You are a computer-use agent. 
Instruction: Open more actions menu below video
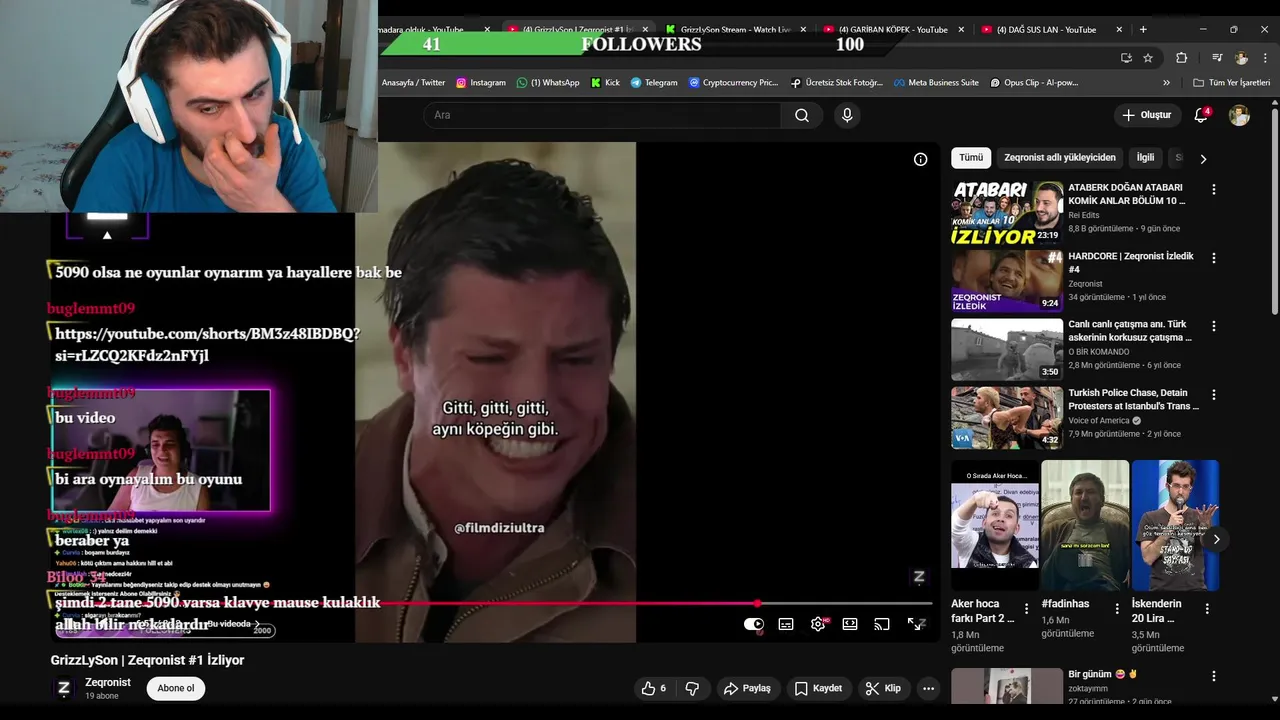pos(928,688)
